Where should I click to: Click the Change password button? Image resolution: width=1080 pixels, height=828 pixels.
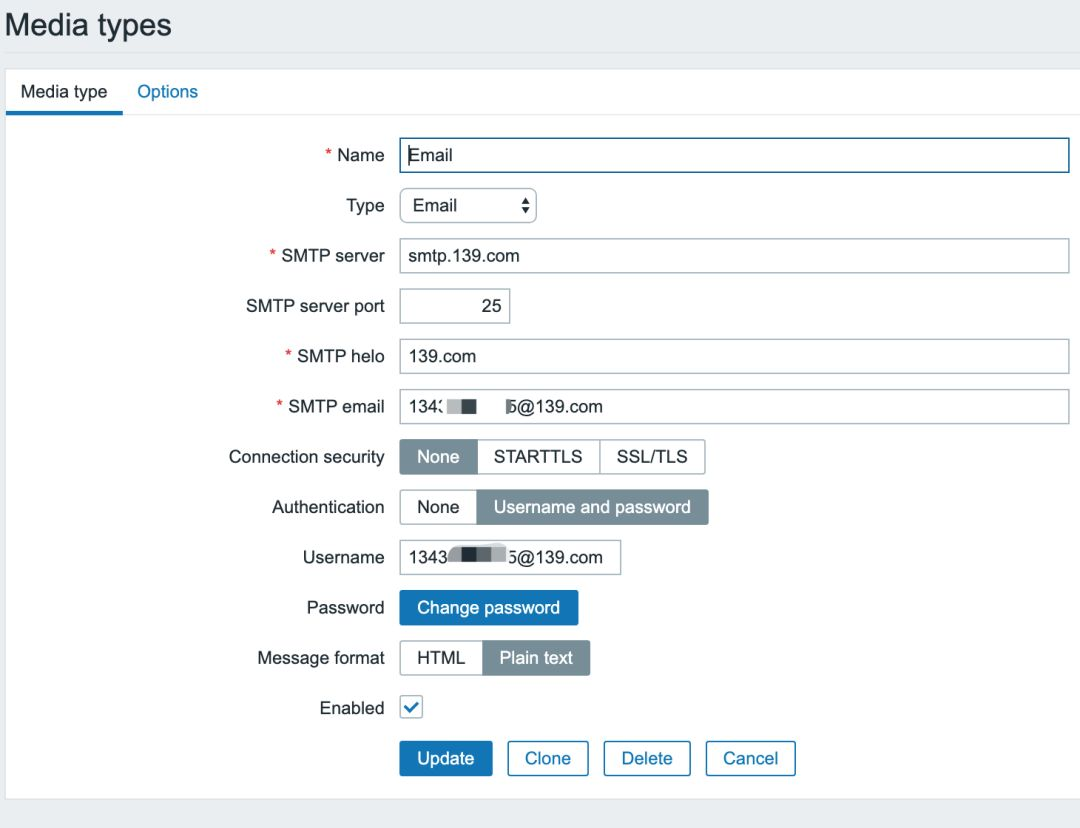[x=488, y=608]
